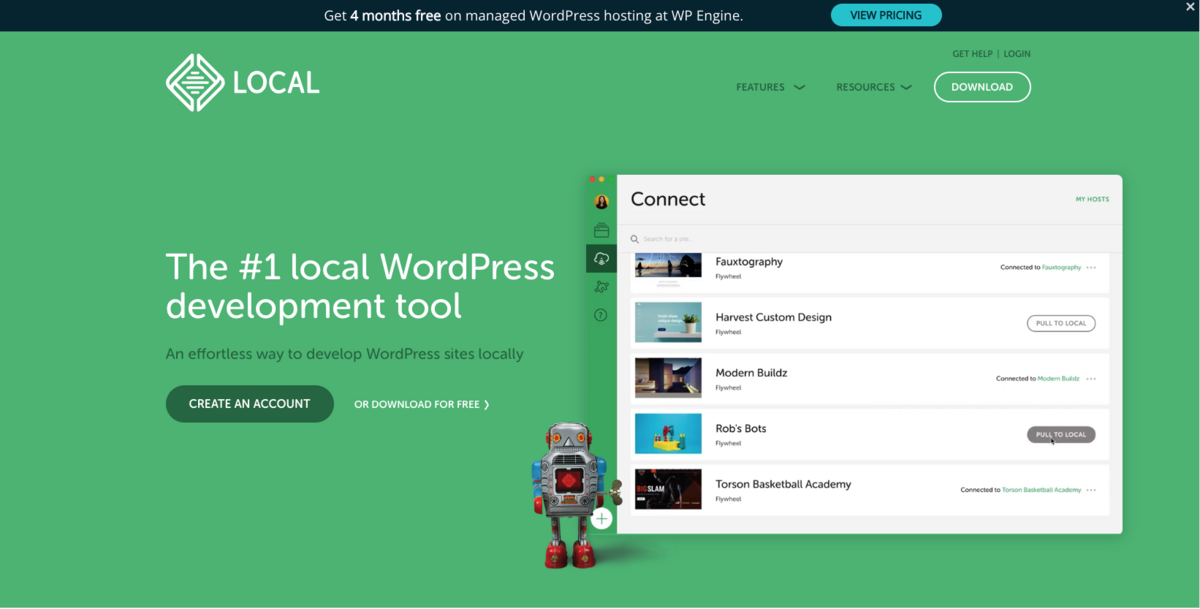Screen dimensions: 1200x609
Task: Open the My Hosts link
Action: click(x=1092, y=200)
